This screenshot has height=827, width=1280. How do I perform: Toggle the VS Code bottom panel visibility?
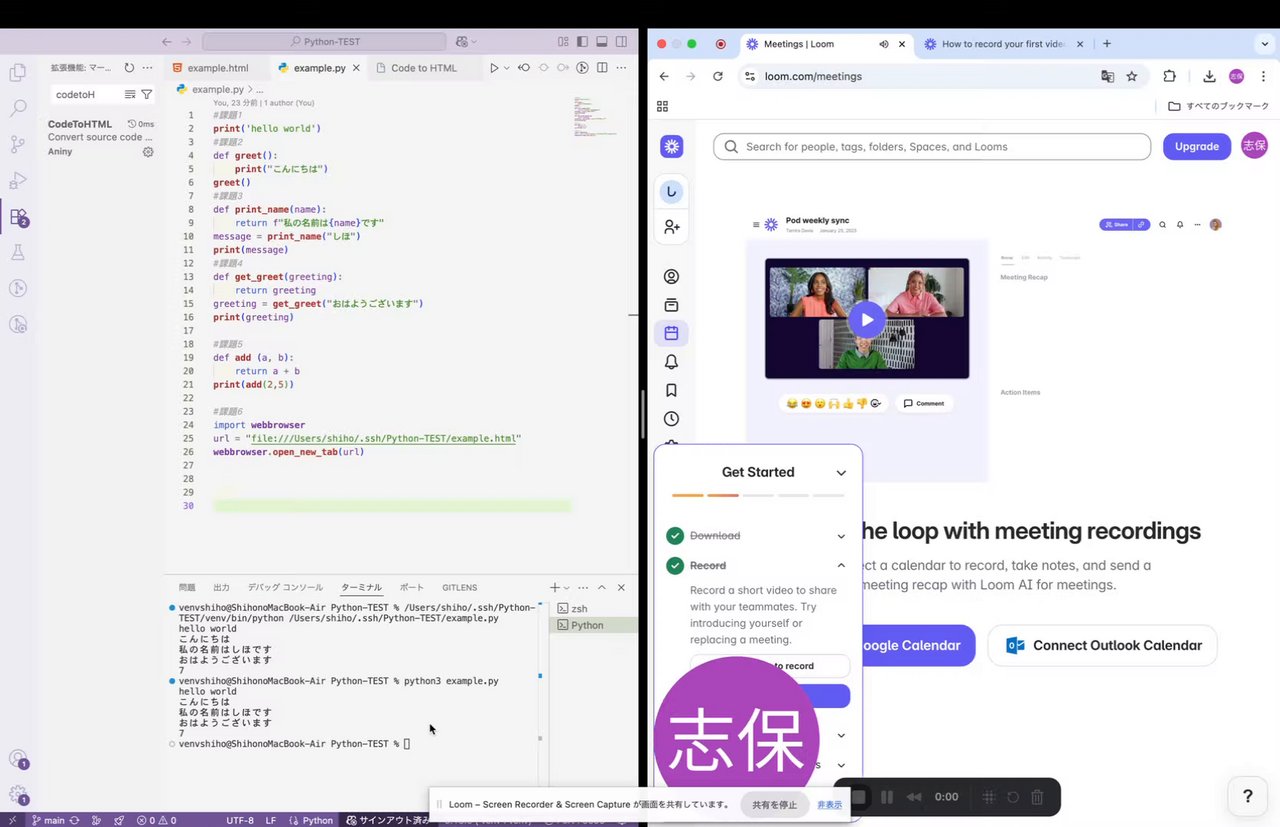click(x=602, y=42)
